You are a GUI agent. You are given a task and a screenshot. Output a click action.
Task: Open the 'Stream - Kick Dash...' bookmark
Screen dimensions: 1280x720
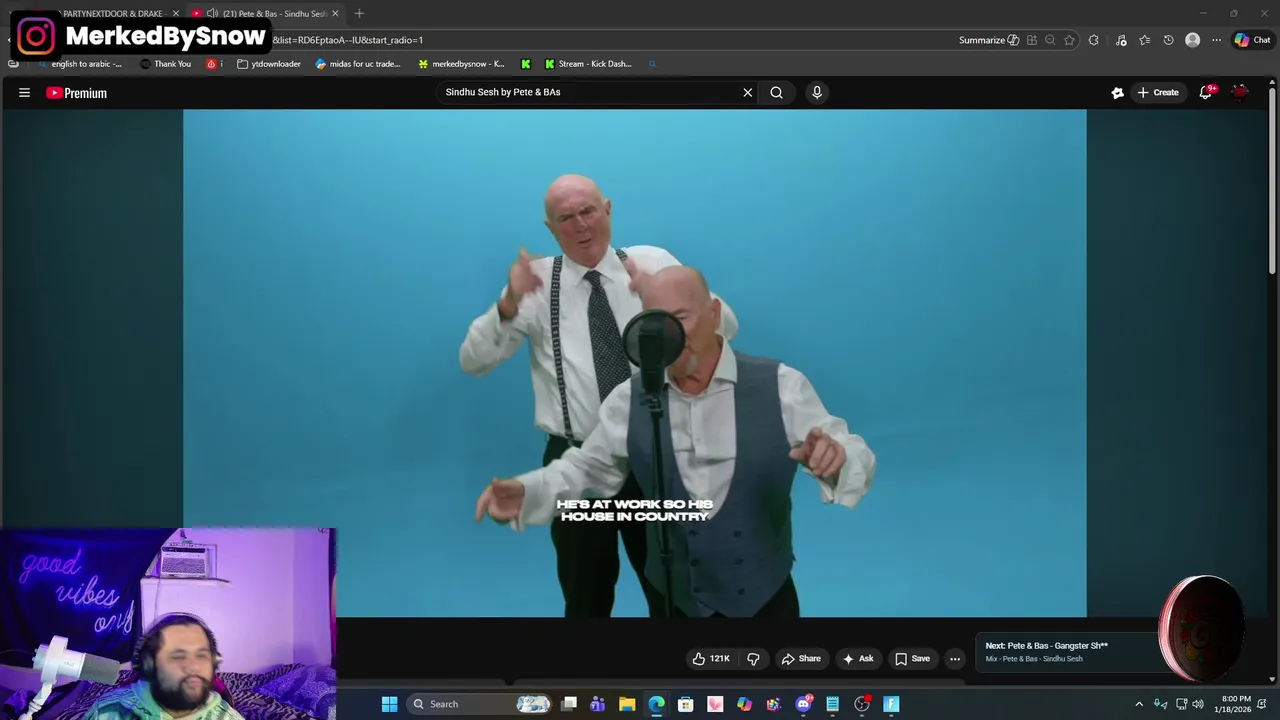click(x=588, y=64)
